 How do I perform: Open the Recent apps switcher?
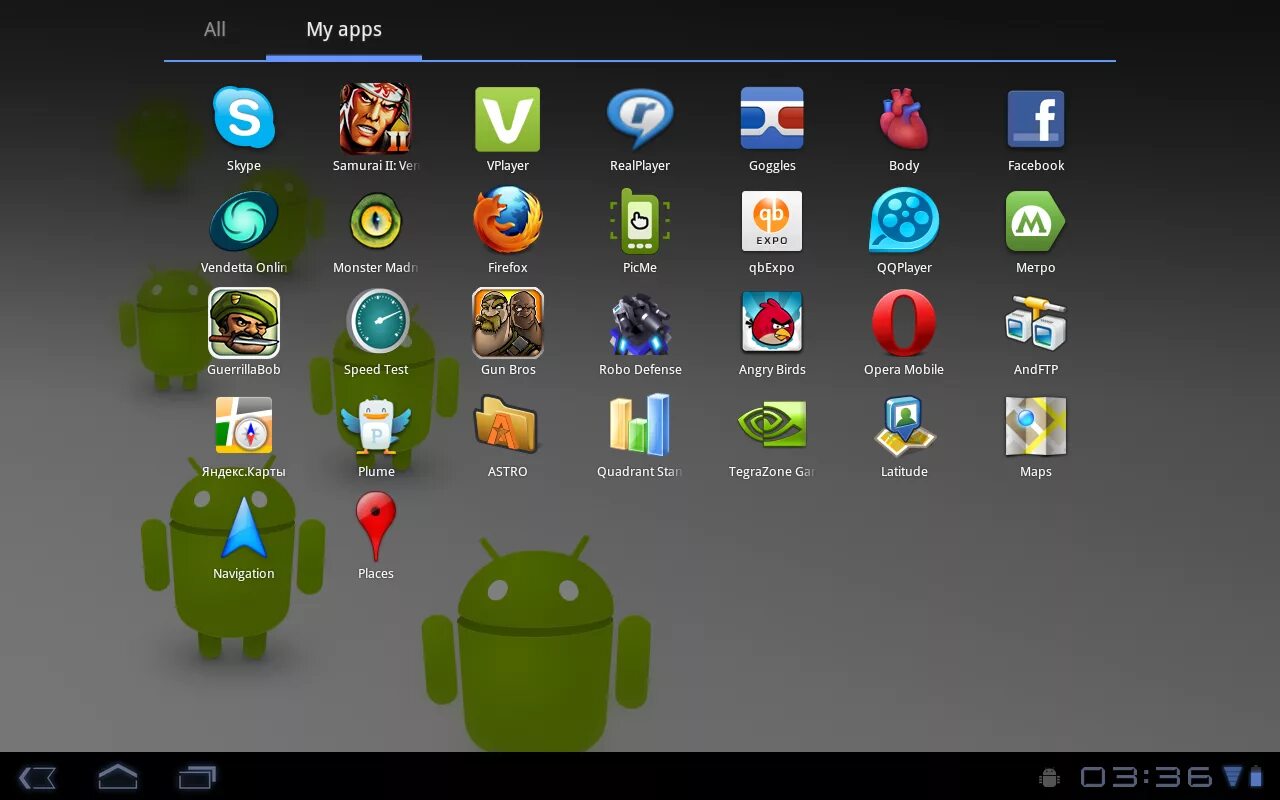click(197, 777)
